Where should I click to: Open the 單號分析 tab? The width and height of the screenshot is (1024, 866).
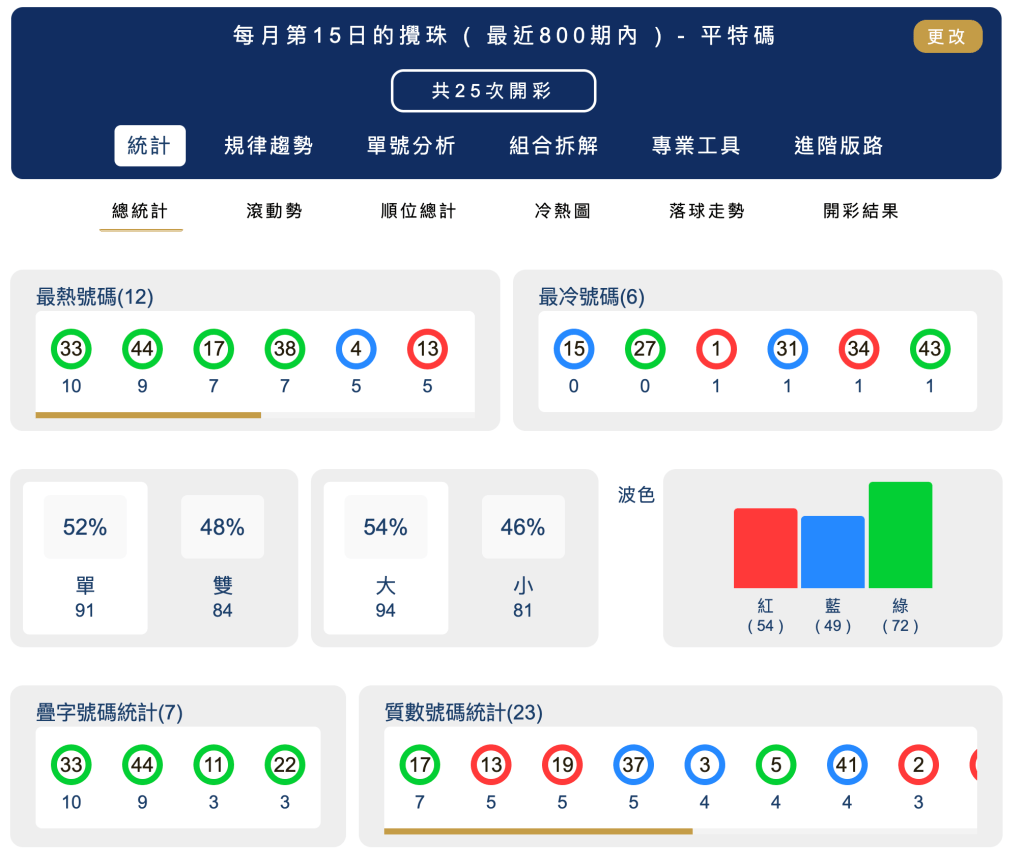click(411, 146)
